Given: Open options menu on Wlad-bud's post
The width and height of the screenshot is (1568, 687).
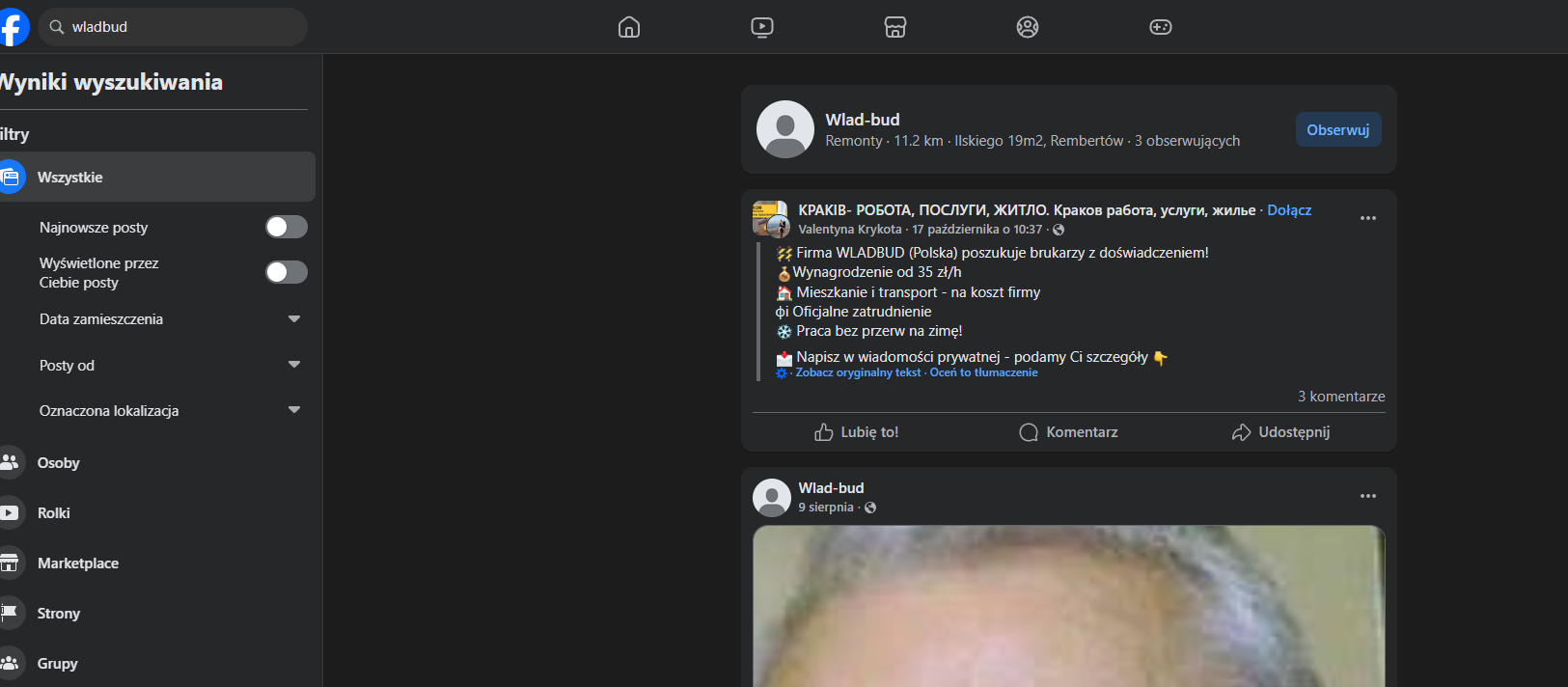Looking at the screenshot, I should tap(1367, 496).
